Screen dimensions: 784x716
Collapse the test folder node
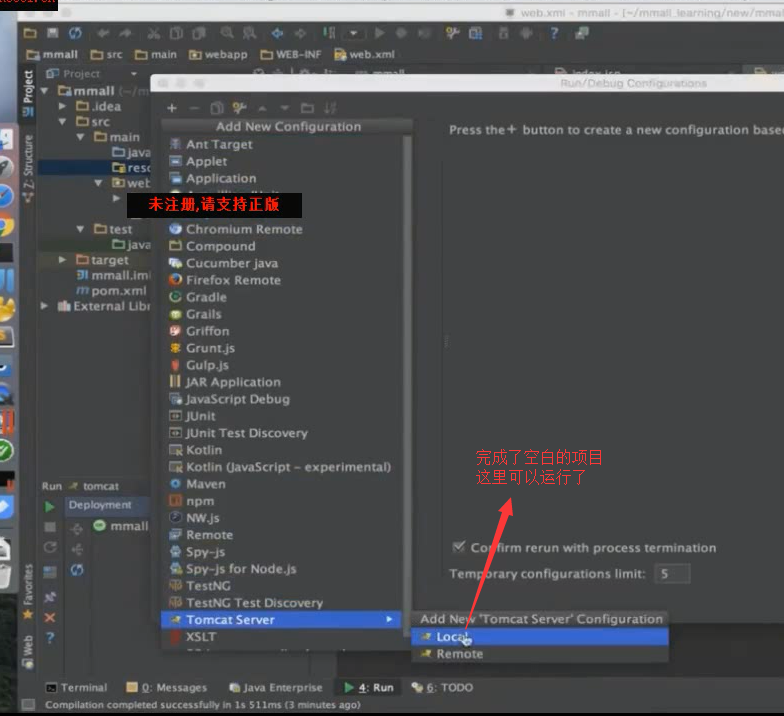pyautogui.click(x=80, y=229)
